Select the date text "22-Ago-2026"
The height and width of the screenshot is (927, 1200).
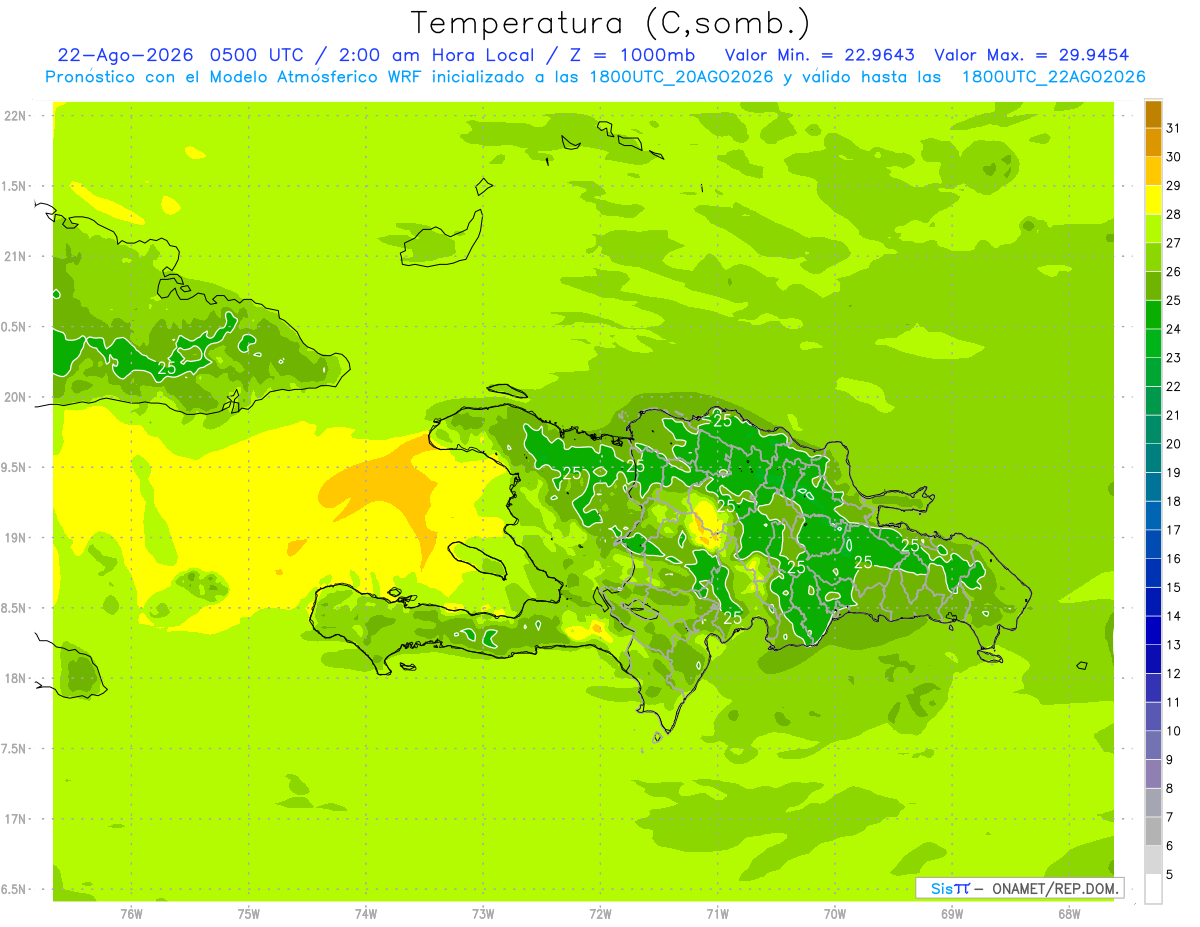click(125, 55)
